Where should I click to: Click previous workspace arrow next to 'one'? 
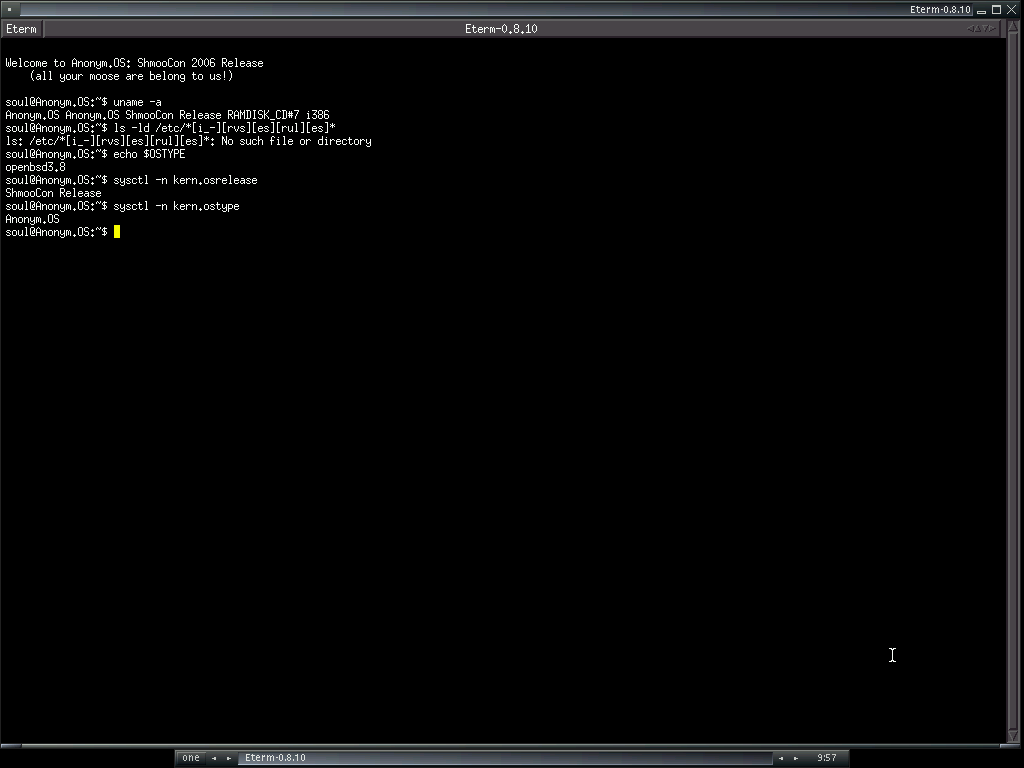tap(214, 758)
